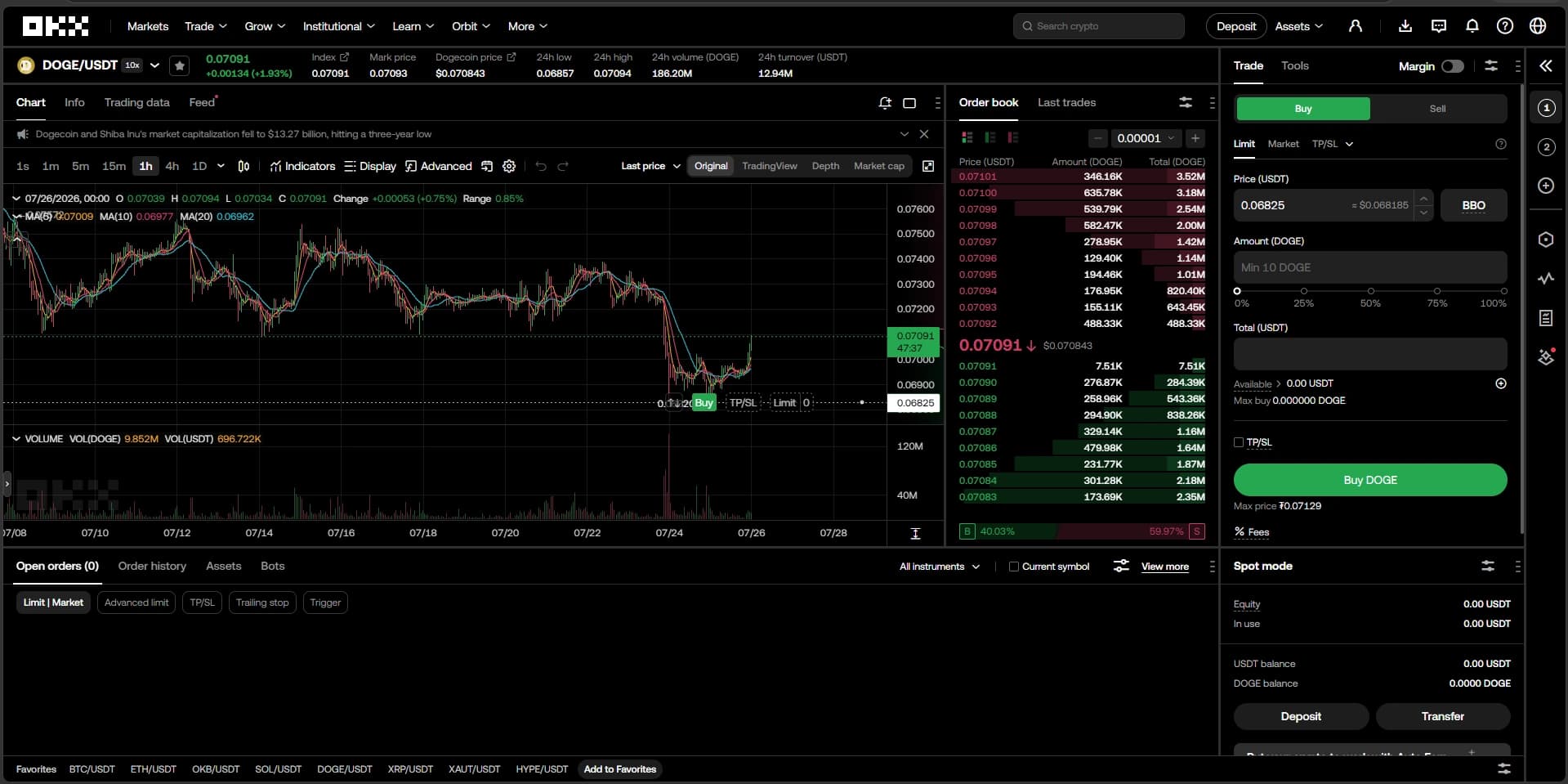Switch chart to TradingView mode
This screenshot has width=1568, height=784.
tap(770, 166)
